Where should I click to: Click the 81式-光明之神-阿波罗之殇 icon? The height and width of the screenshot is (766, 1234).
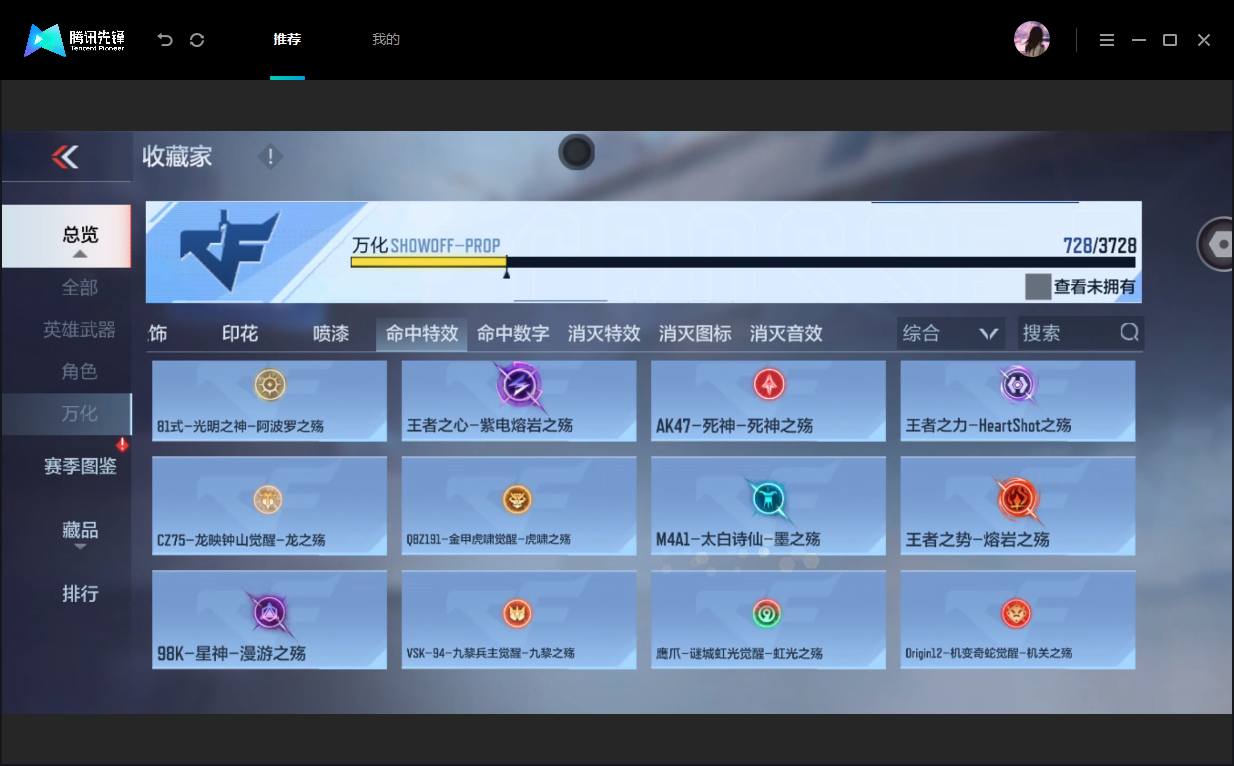pos(270,384)
